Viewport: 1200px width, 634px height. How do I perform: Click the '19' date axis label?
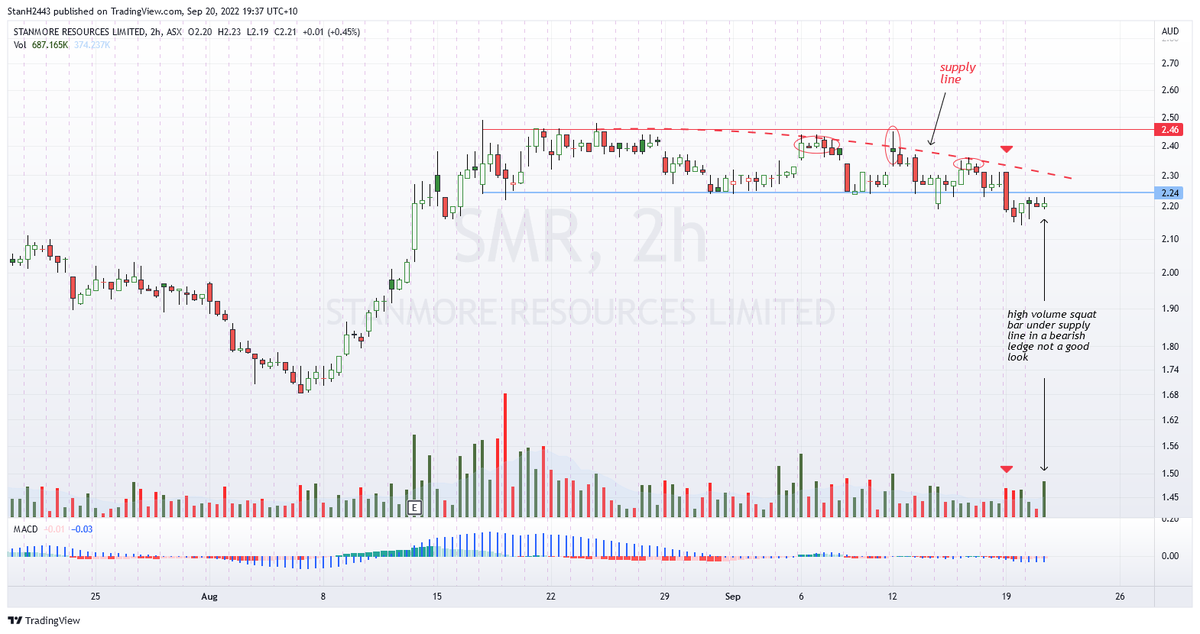pos(1007,596)
